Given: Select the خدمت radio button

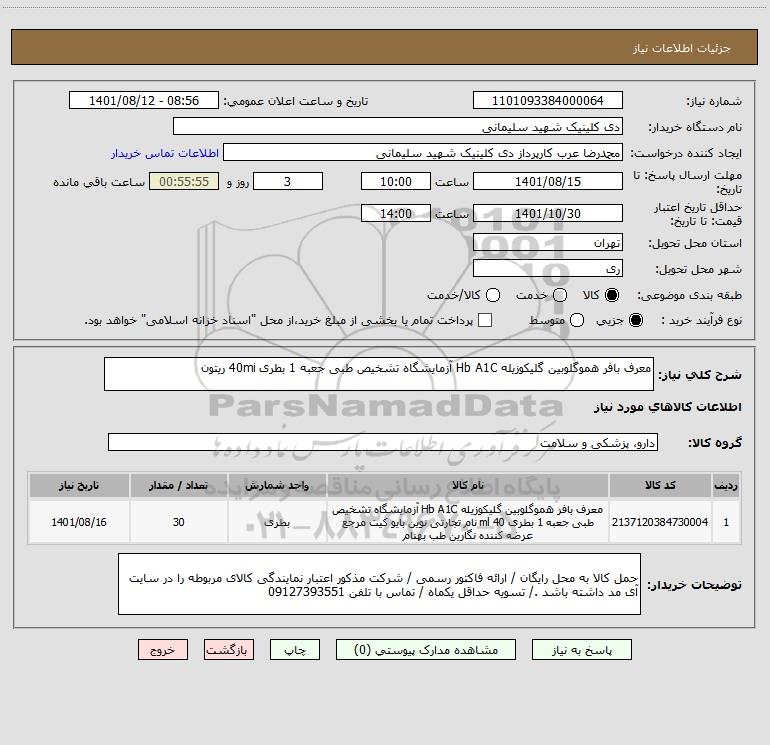Looking at the screenshot, I should [560, 295].
